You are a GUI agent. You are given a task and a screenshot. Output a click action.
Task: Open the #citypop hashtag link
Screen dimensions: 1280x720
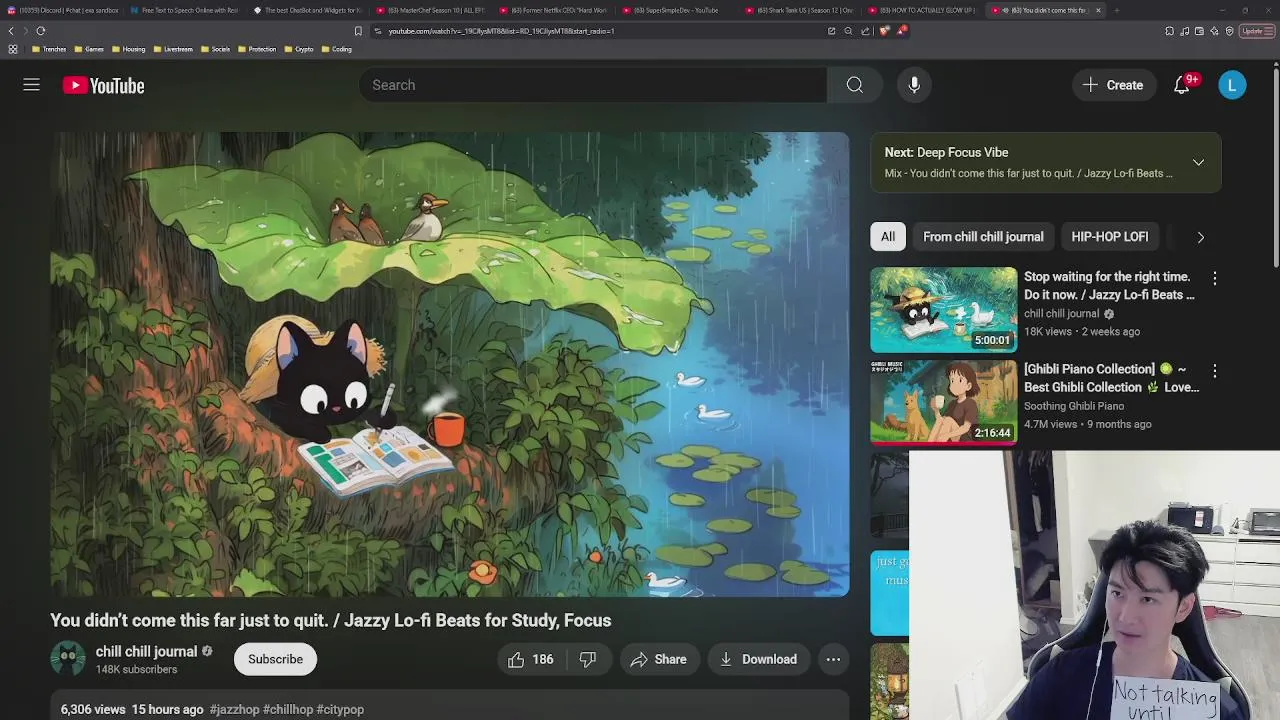(x=340, y=709)
